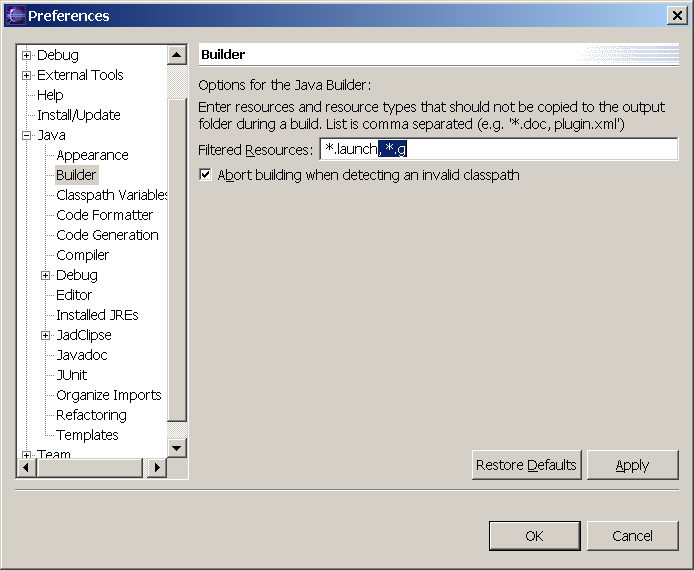This screenshot has width=694, height=570.
Task: Apply the Builder preferences
Action: click(632, 465)
